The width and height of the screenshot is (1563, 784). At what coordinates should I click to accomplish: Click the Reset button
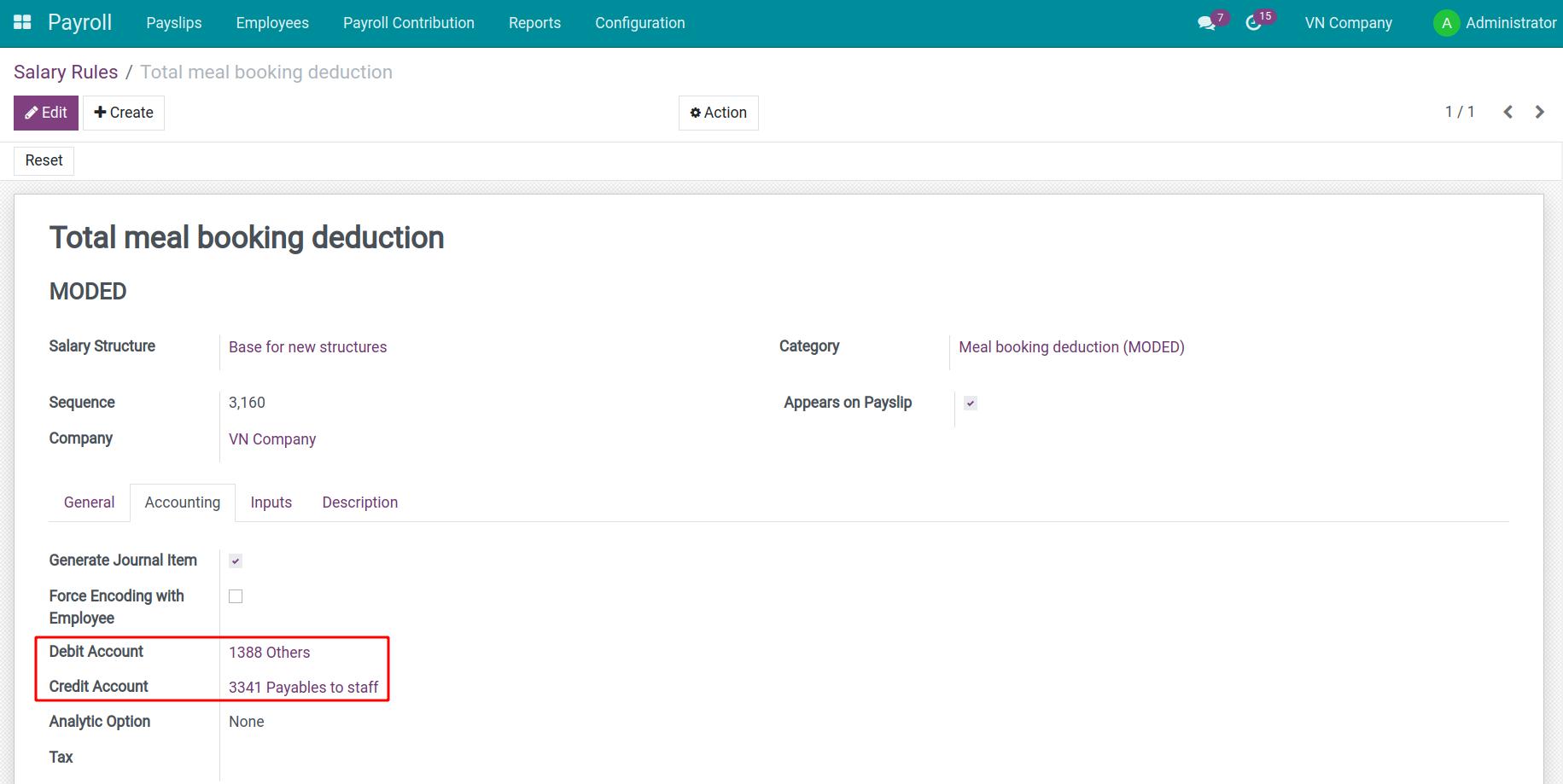tap(43, 160)
